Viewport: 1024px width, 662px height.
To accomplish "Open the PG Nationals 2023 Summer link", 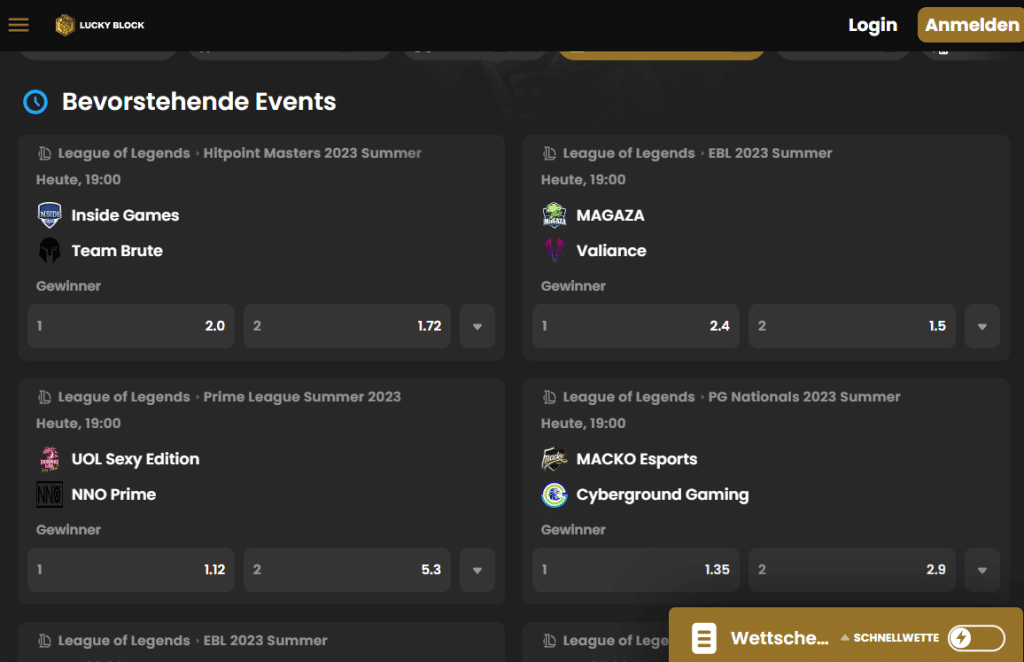I will click(804, 397).
